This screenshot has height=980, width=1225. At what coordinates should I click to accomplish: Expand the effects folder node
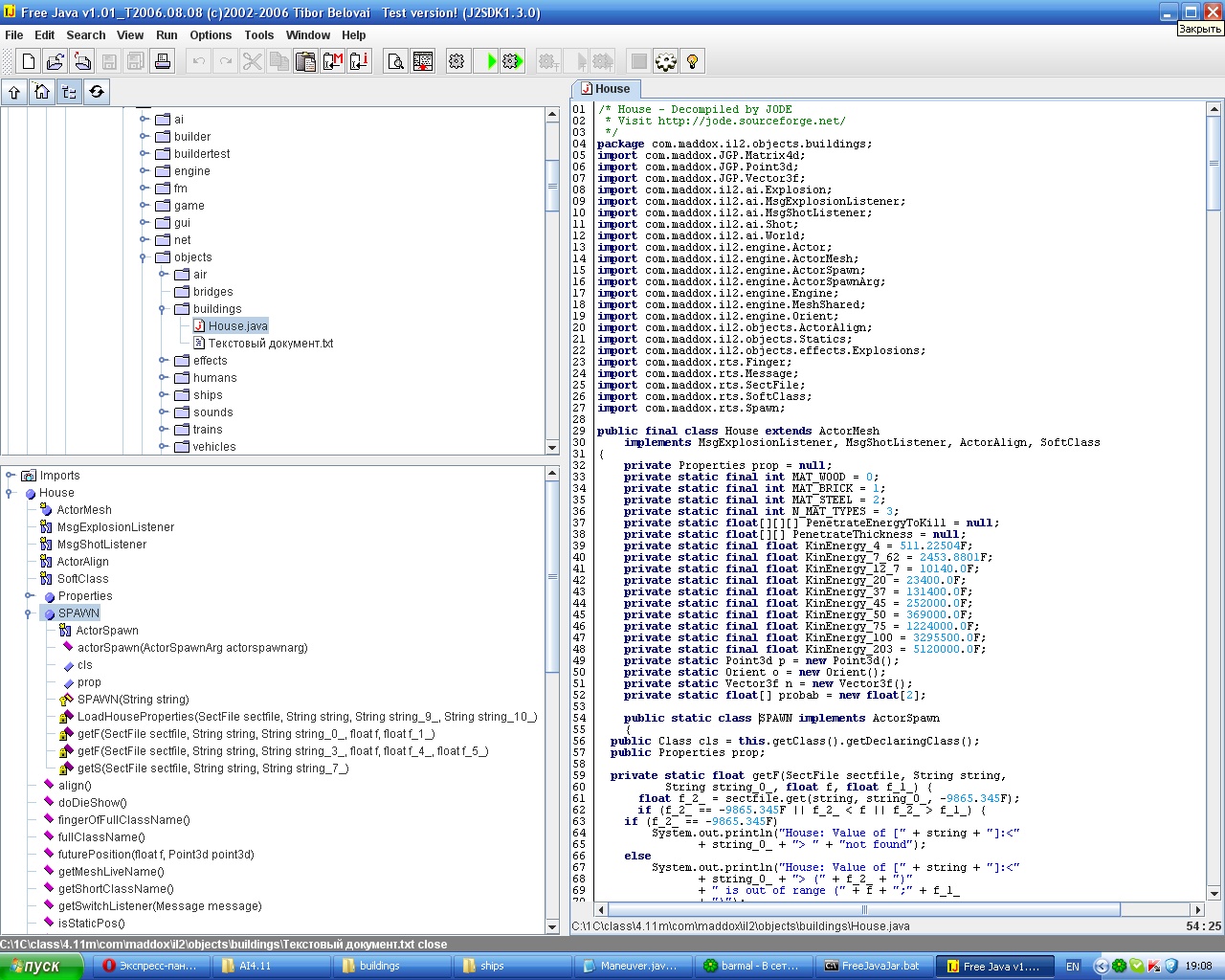[163, 361]
